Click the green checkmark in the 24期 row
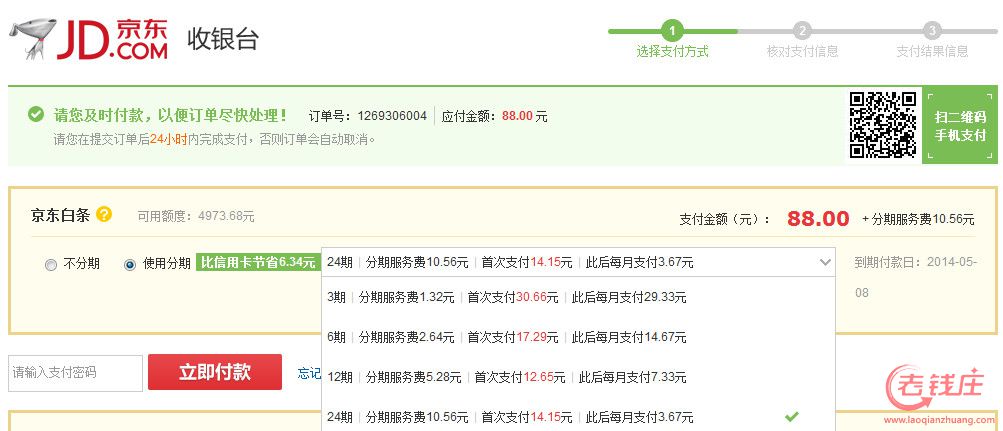Viewport: 1003px width, 431px height. (792, 416)
